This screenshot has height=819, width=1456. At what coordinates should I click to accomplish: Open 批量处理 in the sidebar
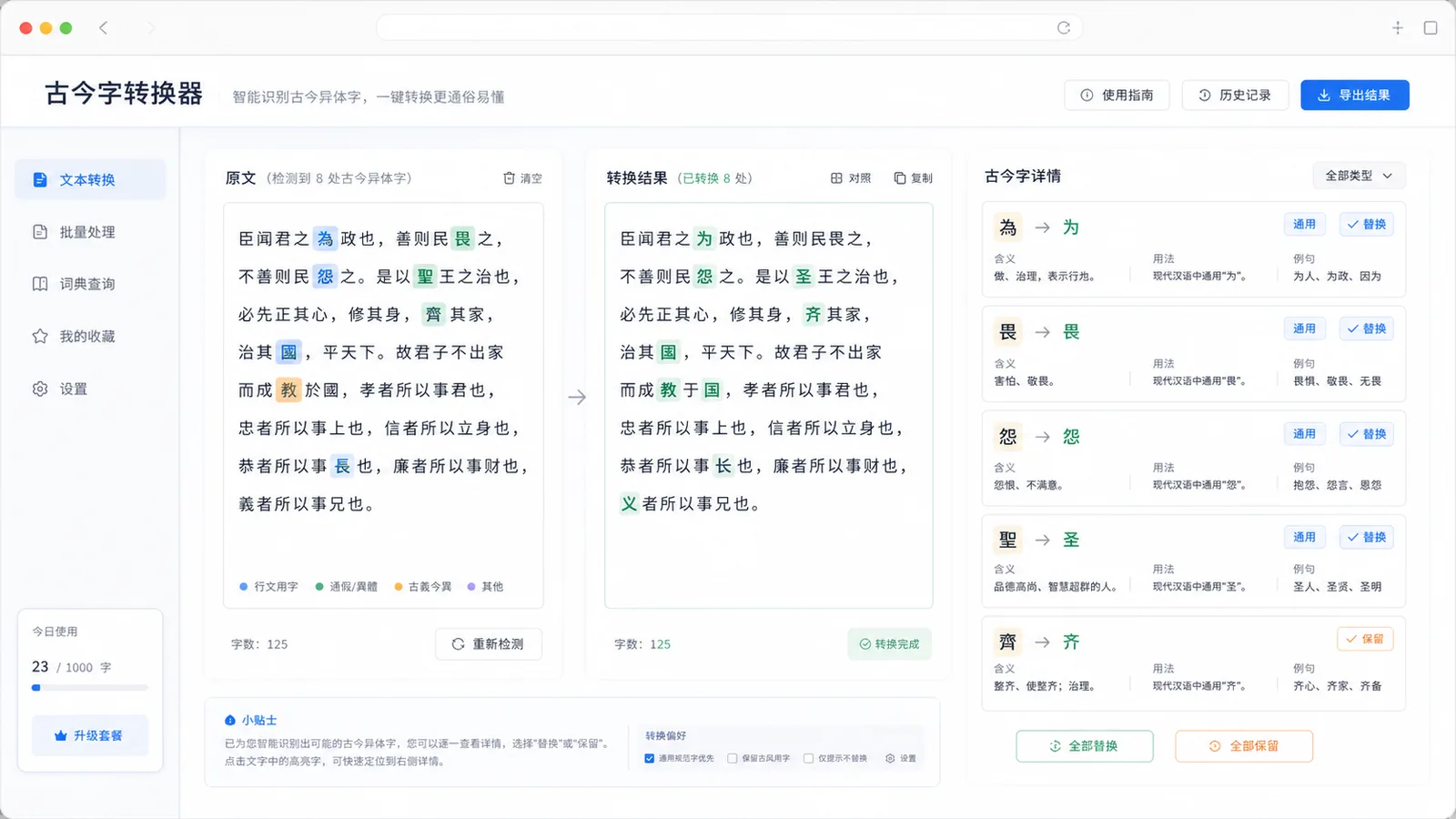[x=90, y=232]
